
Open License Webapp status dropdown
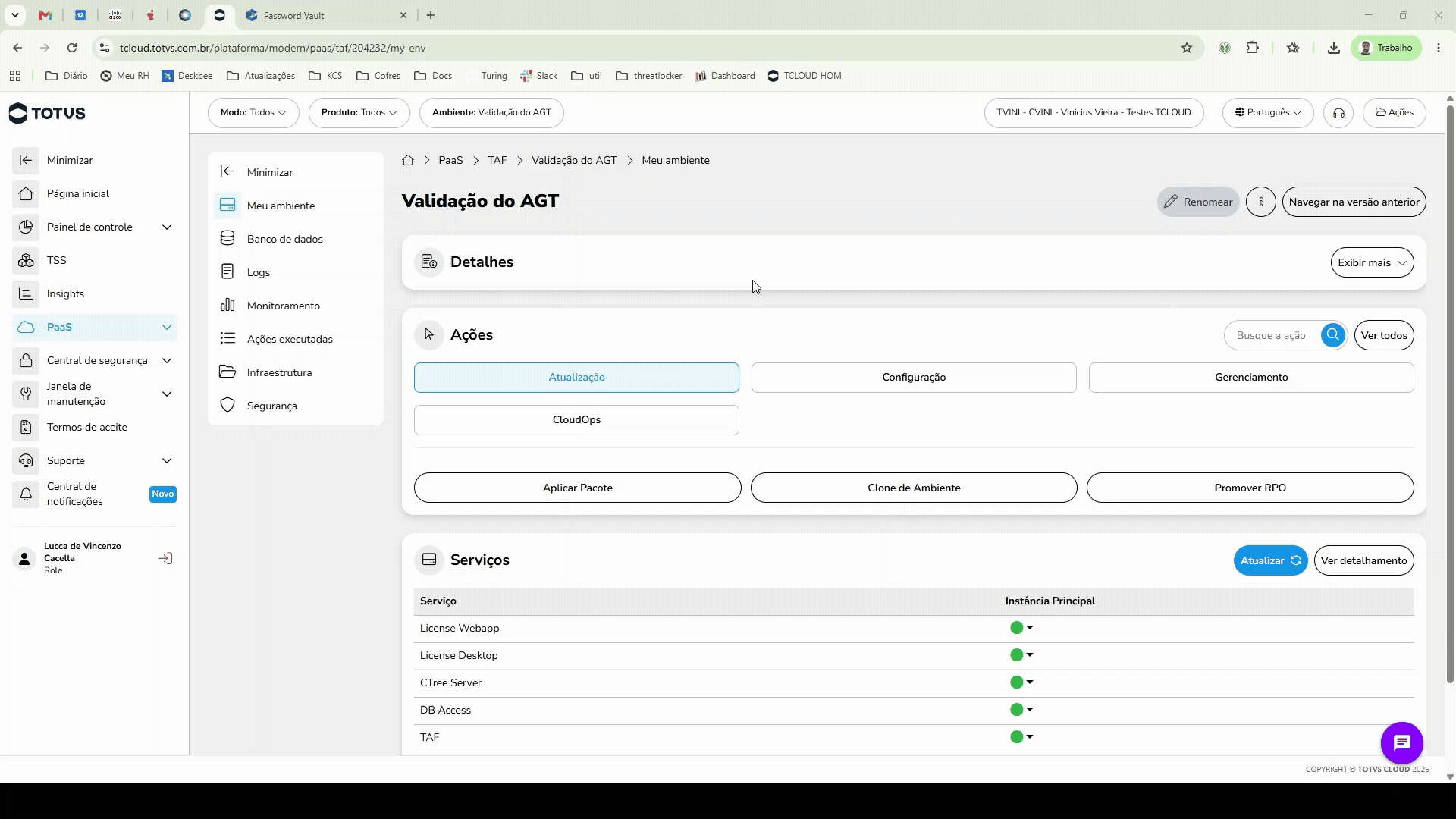[x=1021, y=628]
